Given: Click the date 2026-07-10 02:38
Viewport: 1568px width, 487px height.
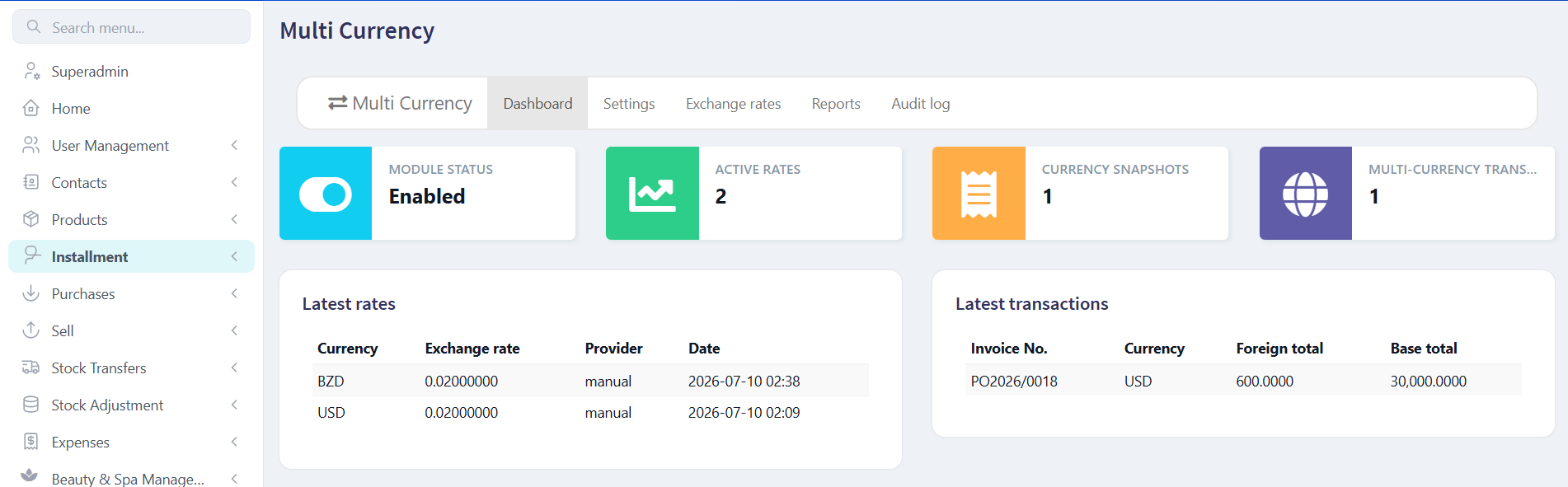Looking at the screenshot, I should point(744,381).
